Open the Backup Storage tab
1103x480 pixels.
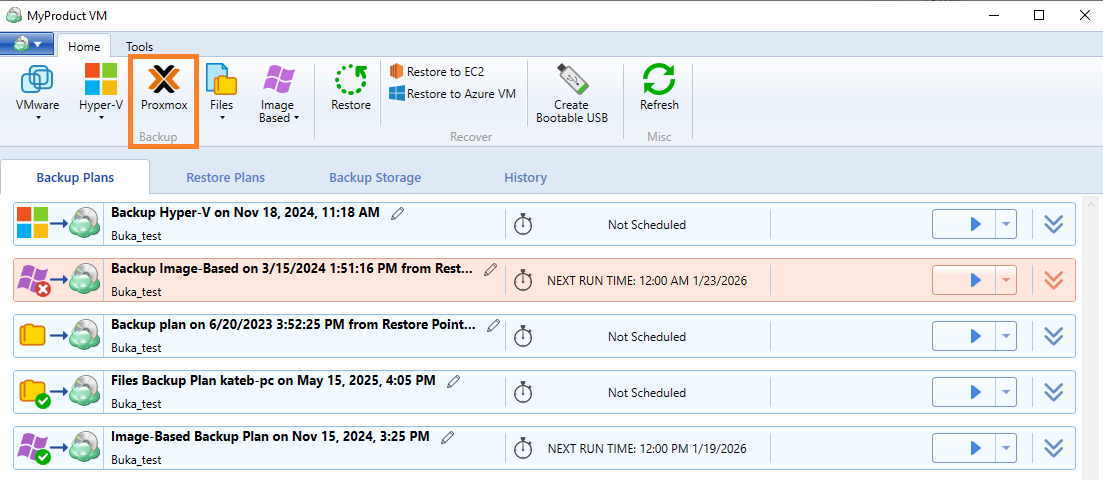click(375, 178)
